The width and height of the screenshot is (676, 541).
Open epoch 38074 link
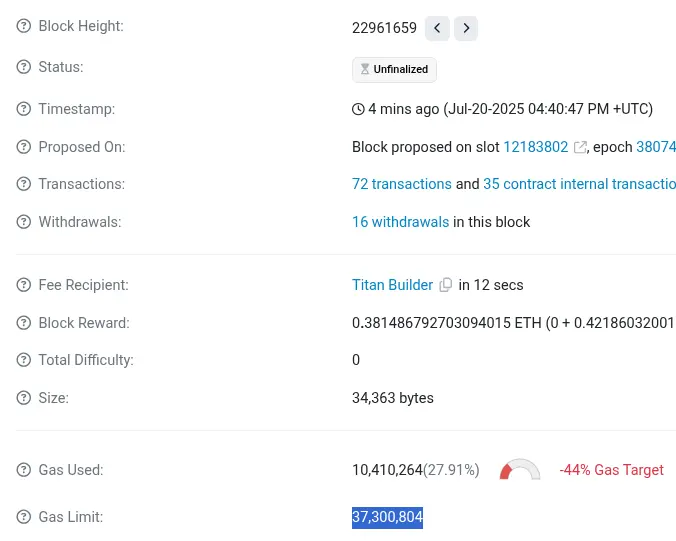click(656, 147)
